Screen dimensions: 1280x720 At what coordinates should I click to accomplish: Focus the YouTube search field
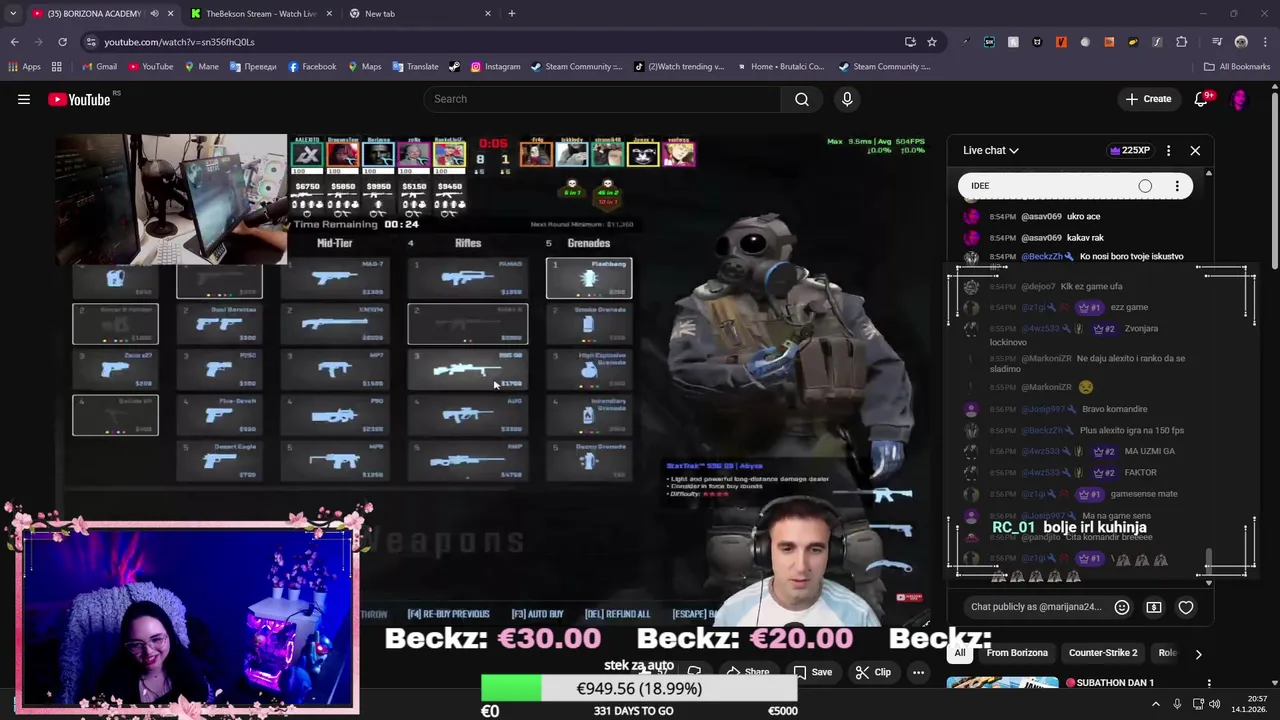tap(602, 99)
